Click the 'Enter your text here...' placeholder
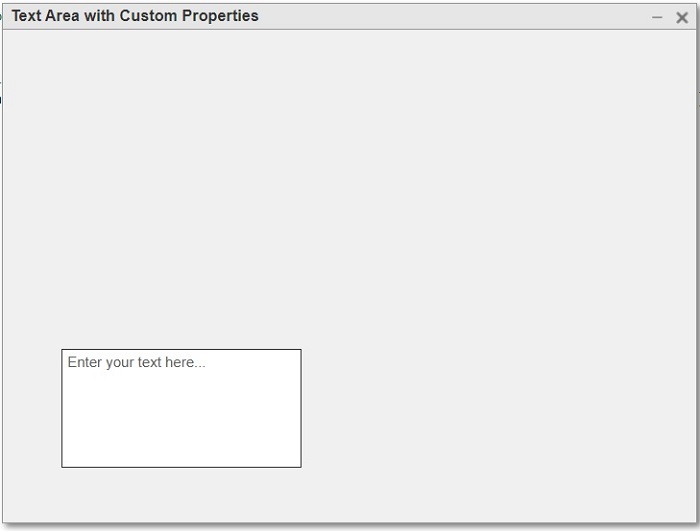 [136, 362]
